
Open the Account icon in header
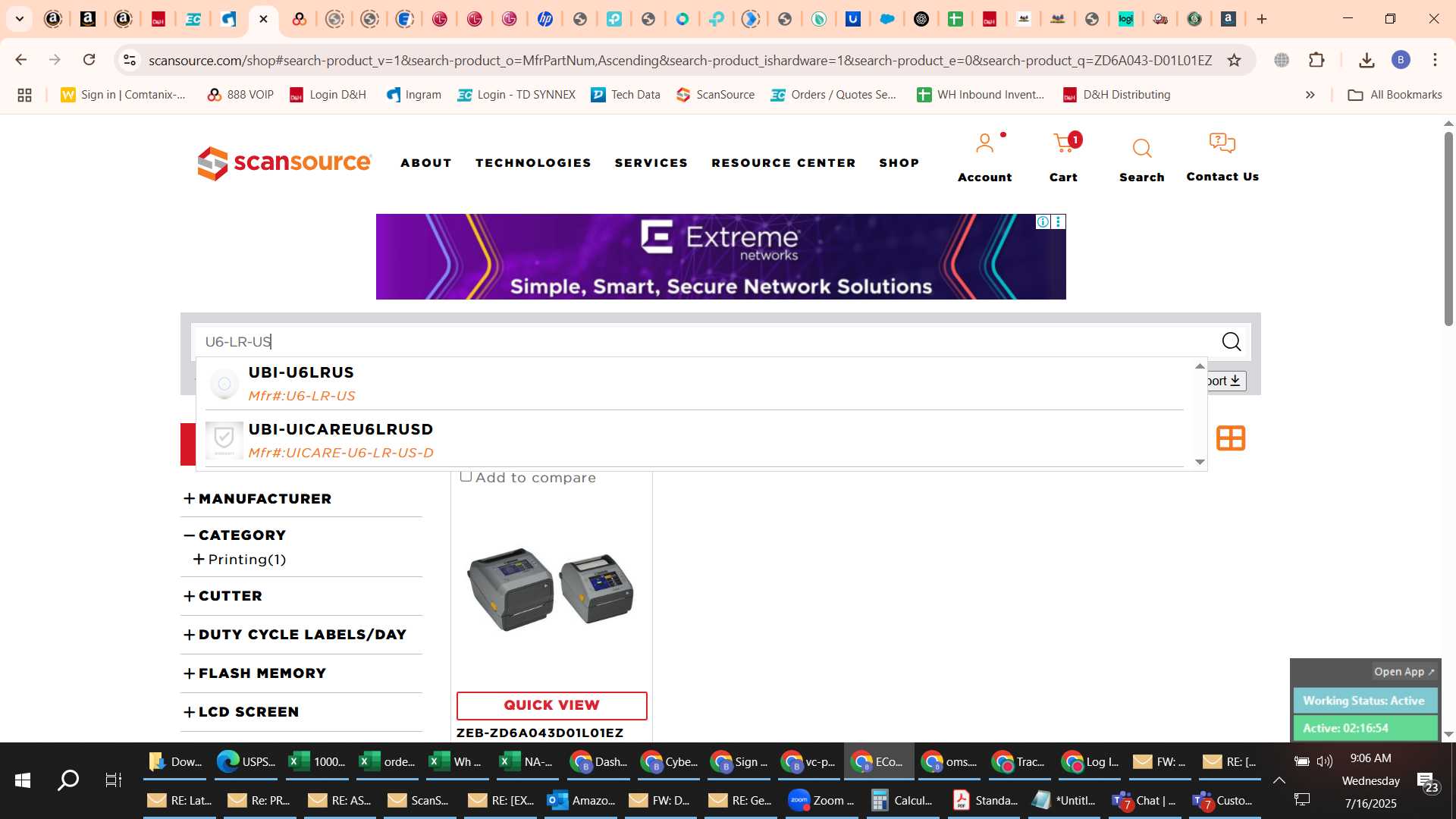click(984, 143)
